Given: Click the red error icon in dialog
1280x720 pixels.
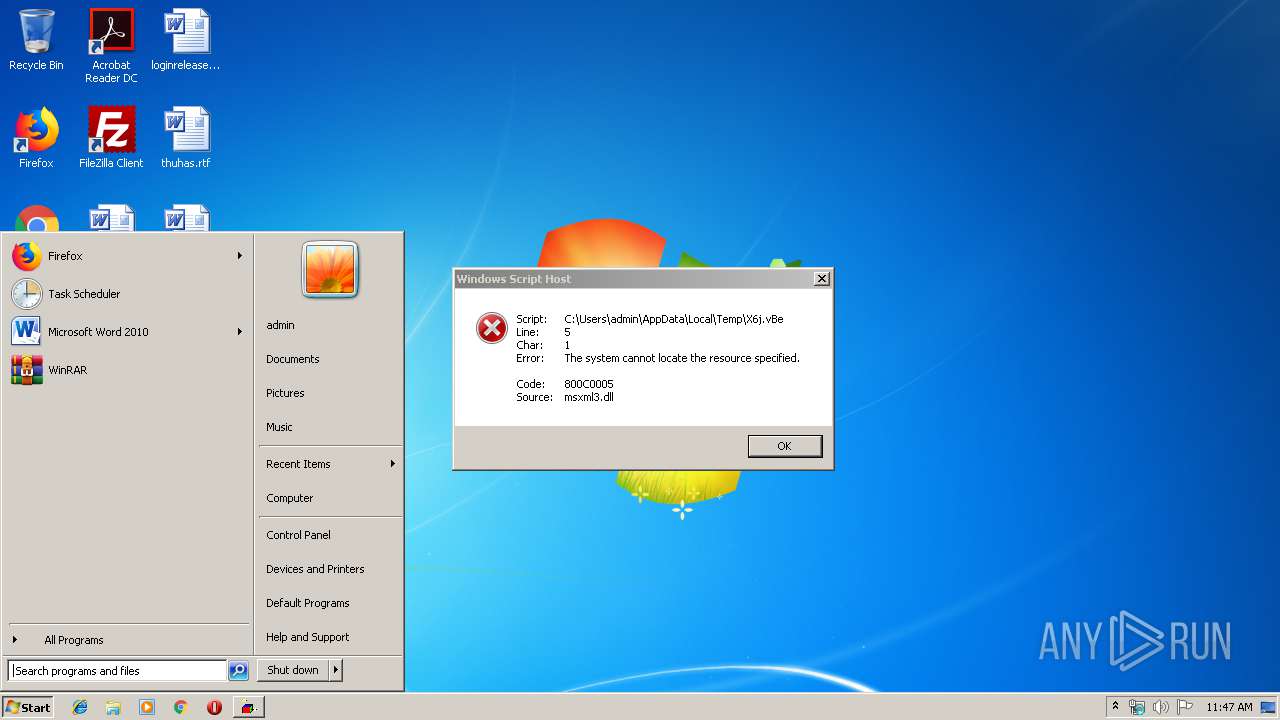Looking at the screenshot, I should coord(491,328).
